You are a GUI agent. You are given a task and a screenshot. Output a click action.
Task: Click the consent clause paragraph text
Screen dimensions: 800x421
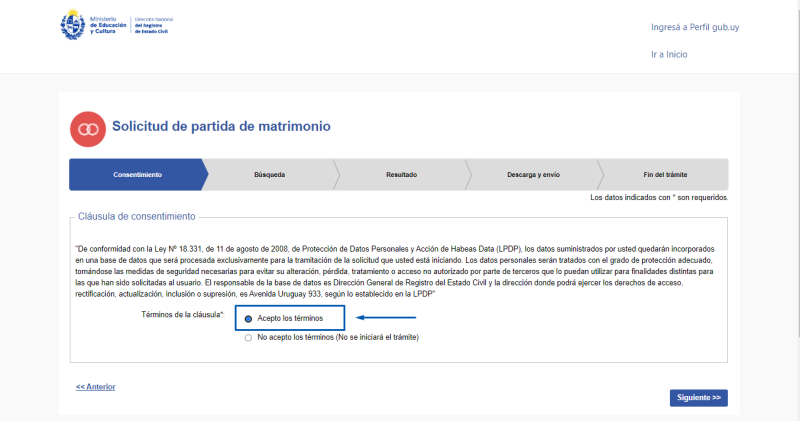point(400,270)
